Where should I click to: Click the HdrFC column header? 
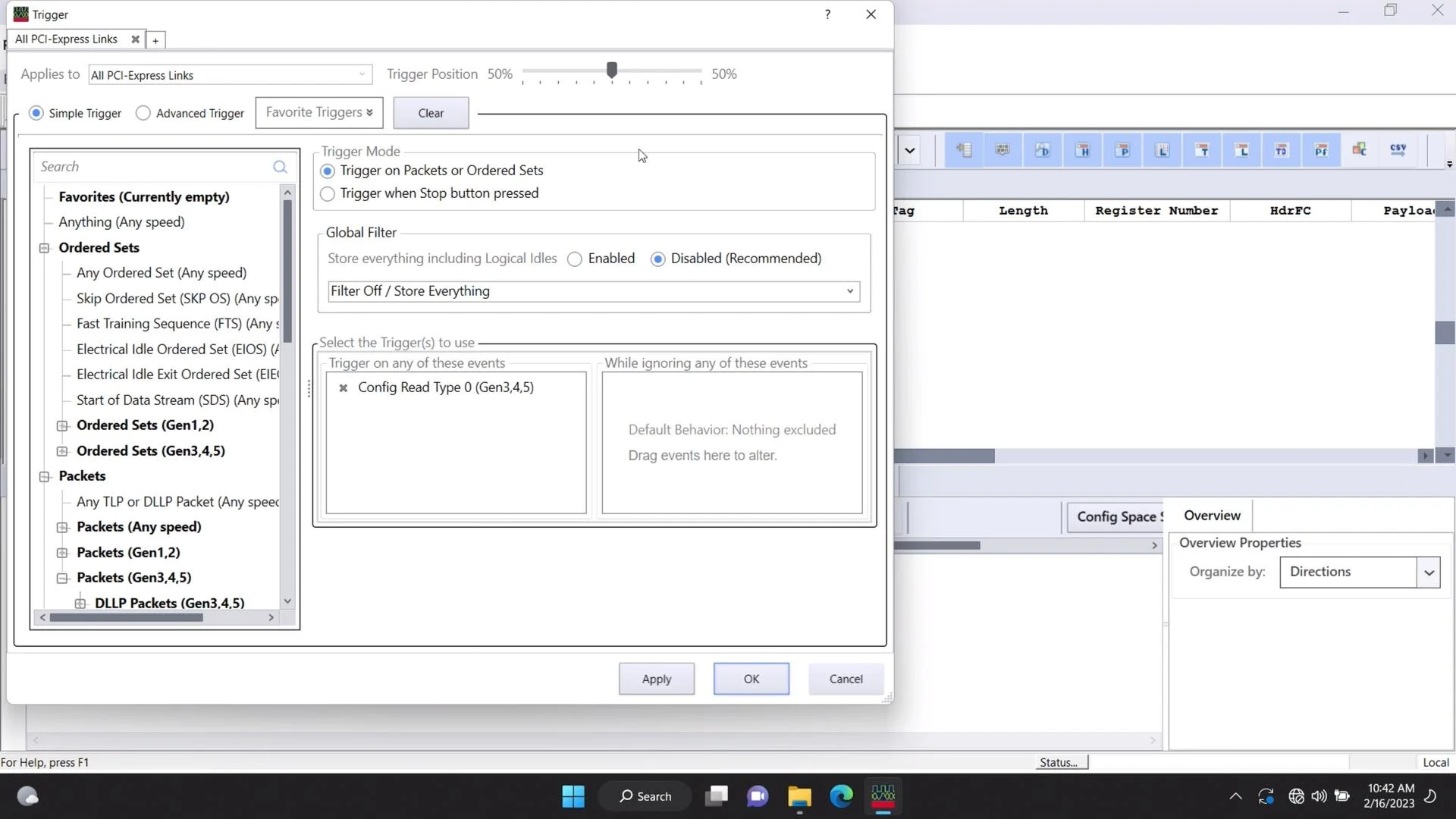(x=1290, y=211)
